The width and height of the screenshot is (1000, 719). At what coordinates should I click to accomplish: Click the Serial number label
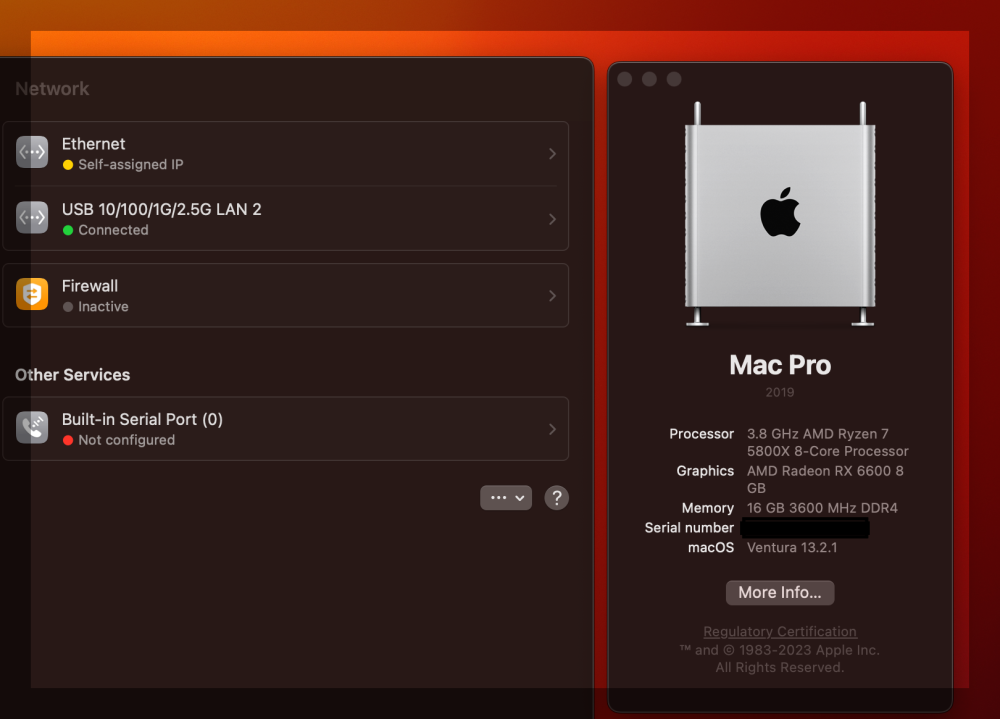689,528
